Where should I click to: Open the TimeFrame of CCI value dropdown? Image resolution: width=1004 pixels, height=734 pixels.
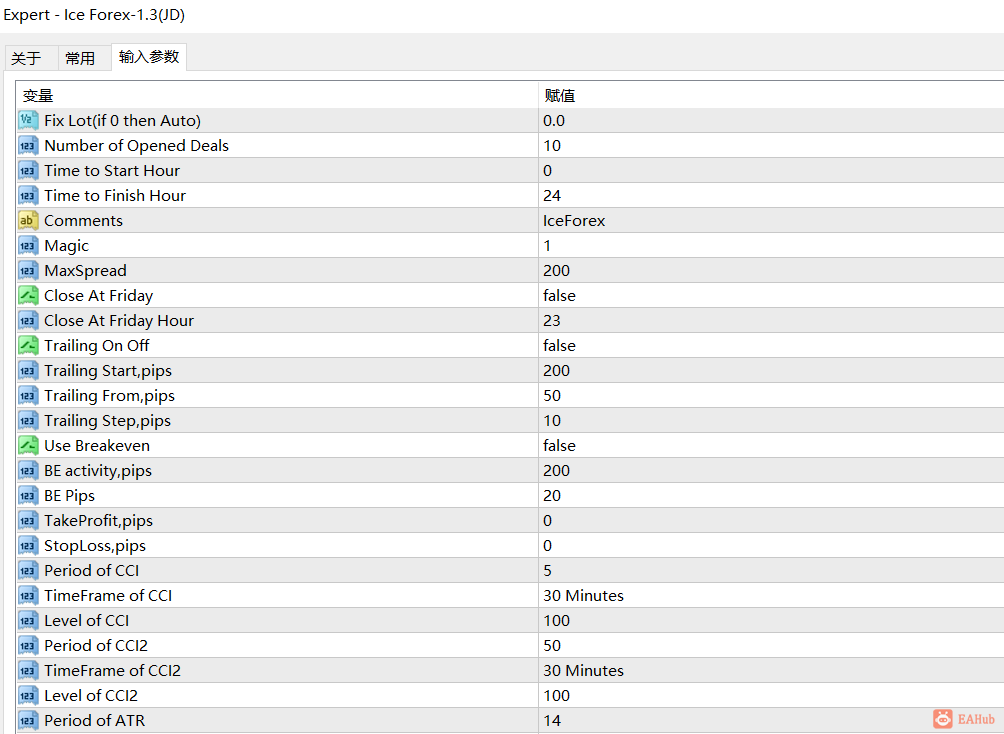click(771, 596)
